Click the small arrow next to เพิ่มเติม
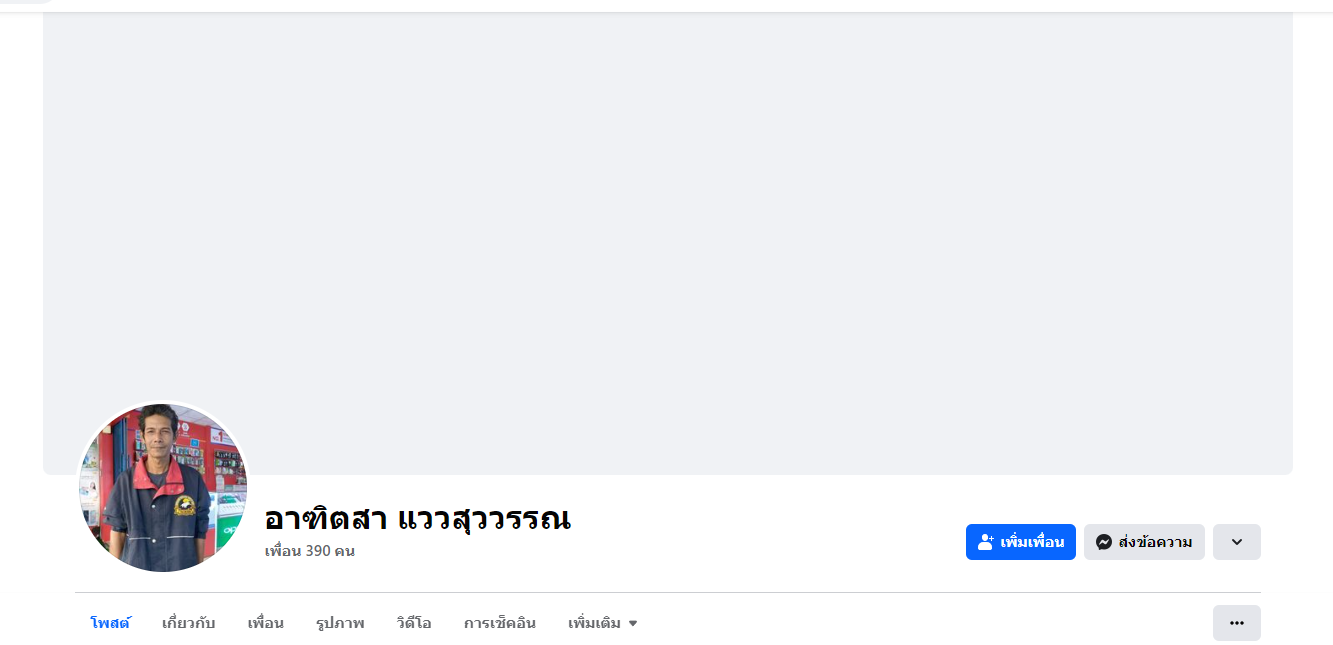The height and width of the screenshot is (645, 1333). pyautogui.click(x=633, y=624)
